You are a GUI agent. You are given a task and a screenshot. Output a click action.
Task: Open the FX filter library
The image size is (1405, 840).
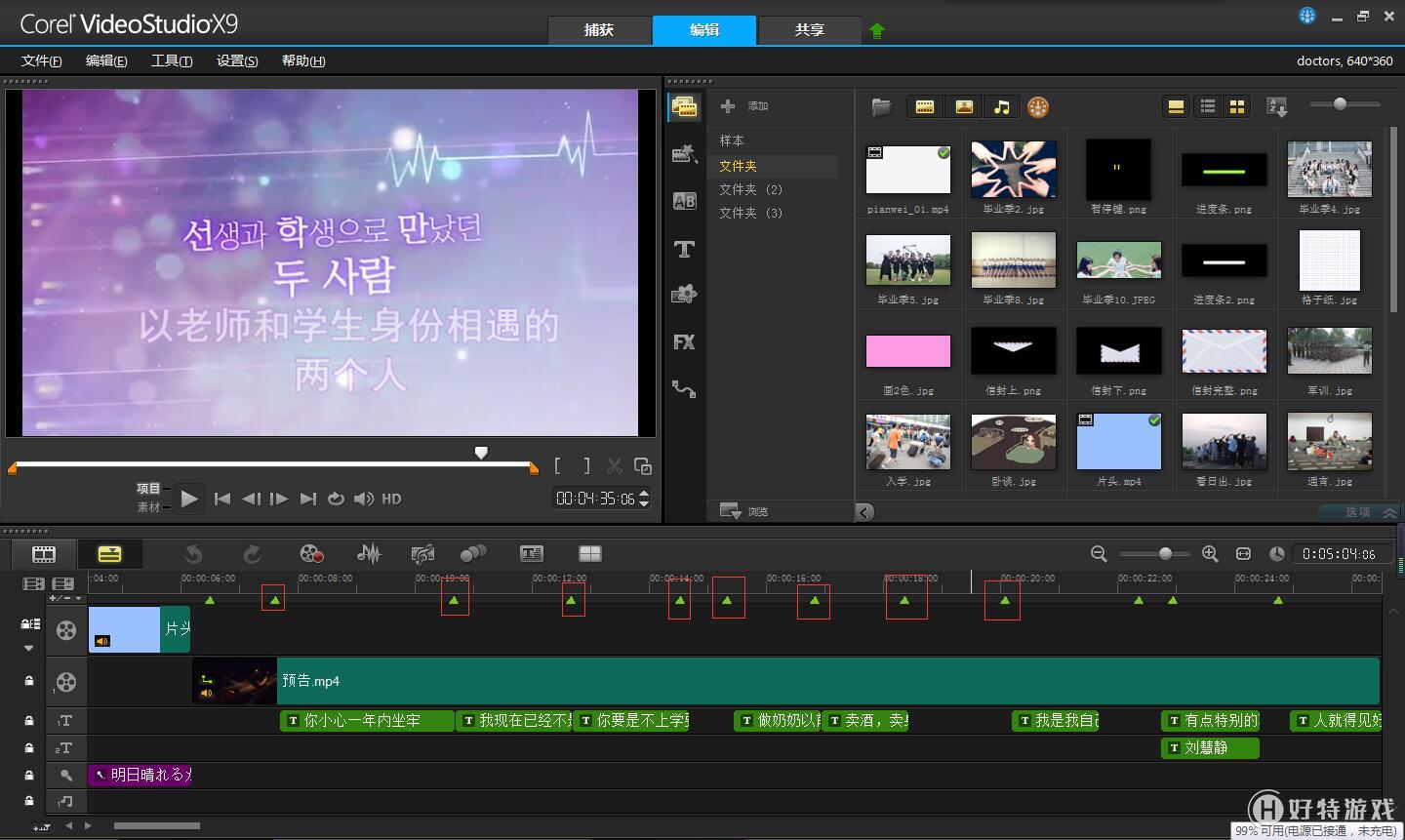[x=684, y=341]
